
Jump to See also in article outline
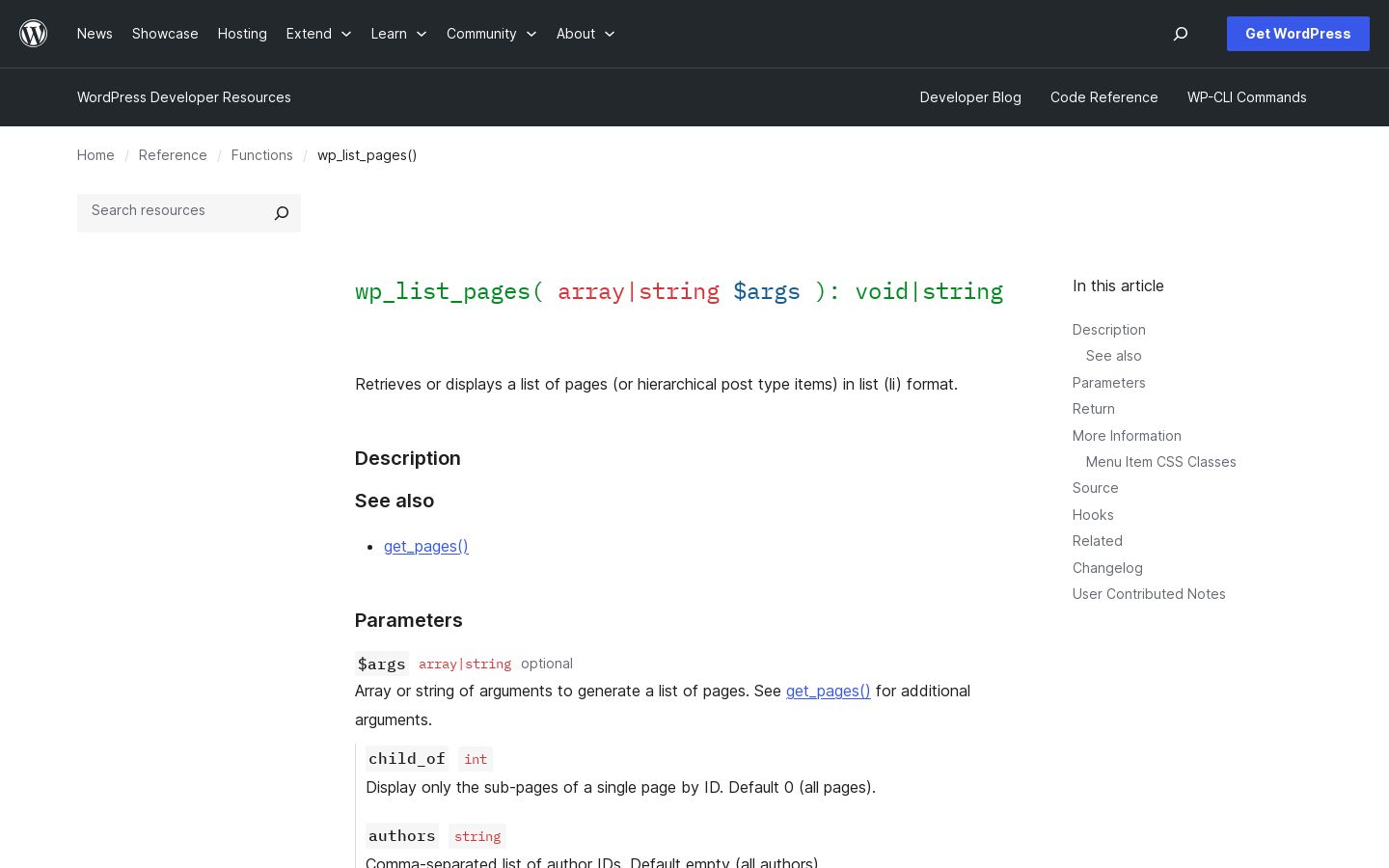click(1114, 356)
